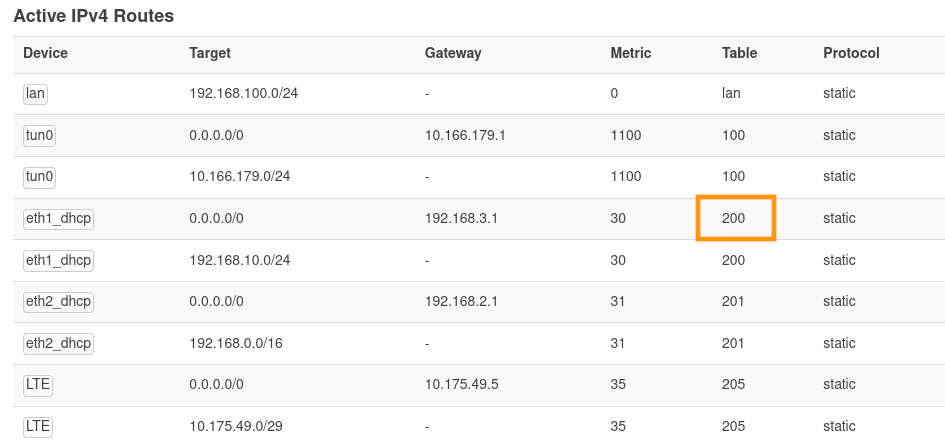Image resolution: width=945 pixels, height=445 pixels.
Task: Click the Protocol column header
Action: [851, 53]
